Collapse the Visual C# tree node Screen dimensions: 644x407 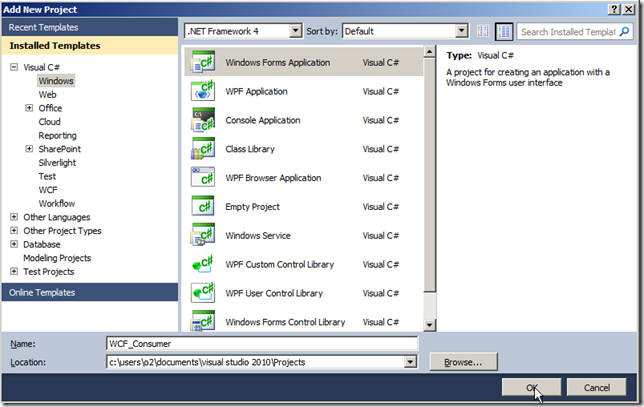(x=14, y=67)
